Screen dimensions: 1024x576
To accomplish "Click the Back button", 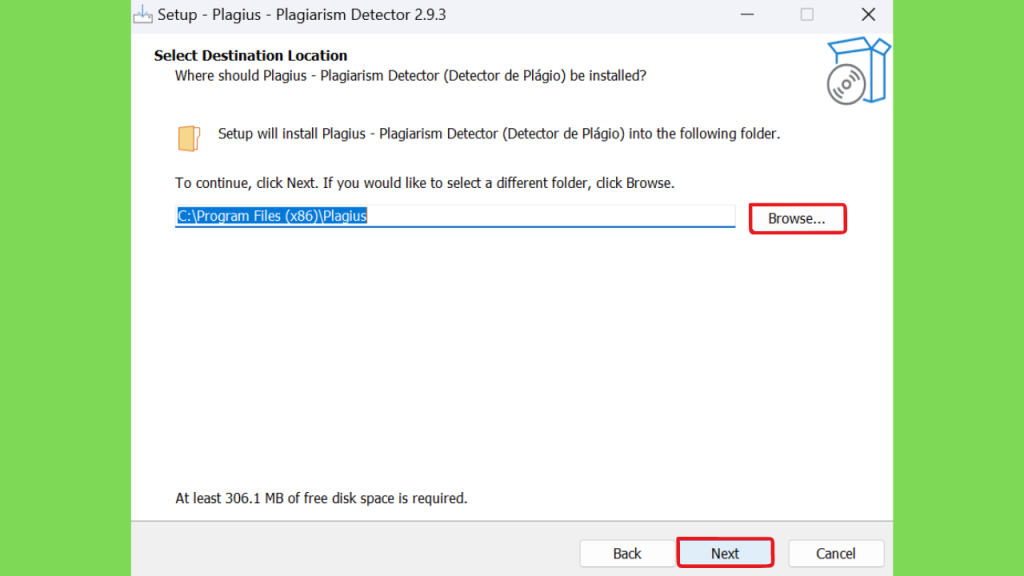I will 627,553.
